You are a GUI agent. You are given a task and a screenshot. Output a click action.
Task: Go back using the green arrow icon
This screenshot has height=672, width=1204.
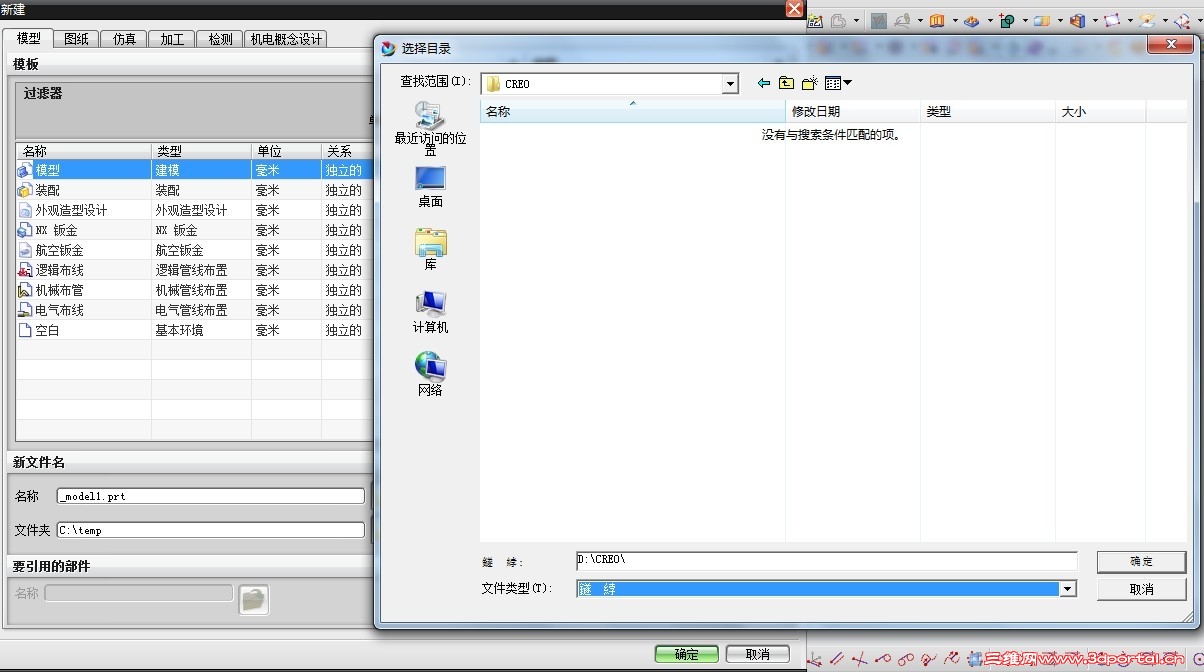[764, 83]
